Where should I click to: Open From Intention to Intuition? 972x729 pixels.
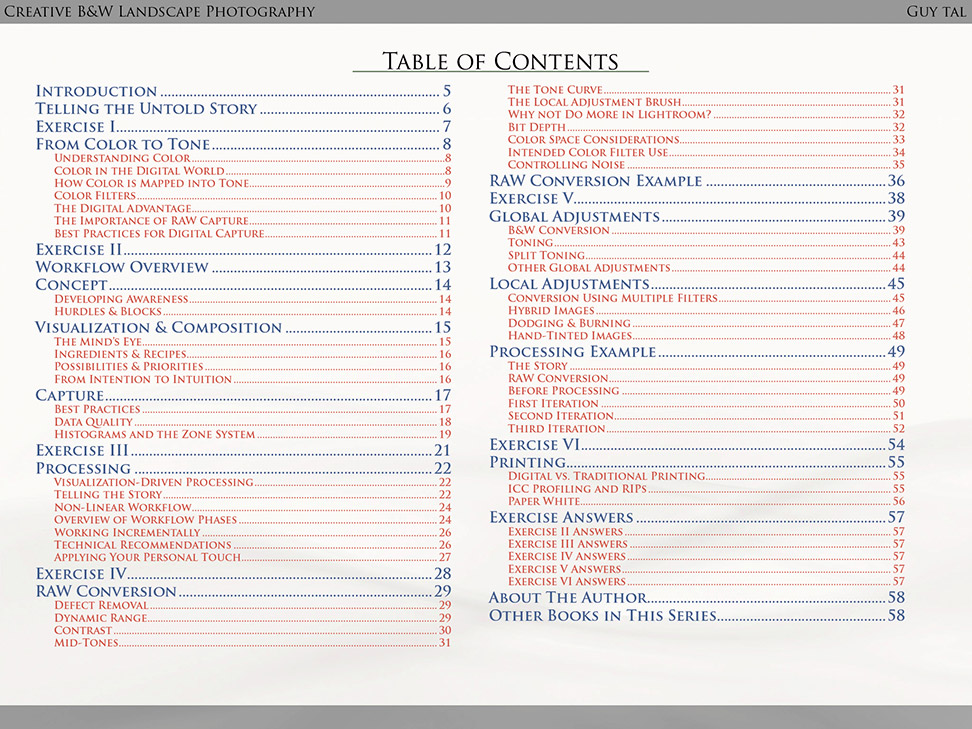[x=252, y=379]
